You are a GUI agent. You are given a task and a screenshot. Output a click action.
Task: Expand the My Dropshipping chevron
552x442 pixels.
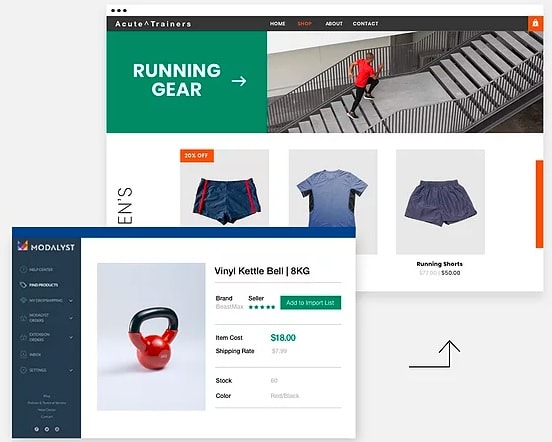(x=71, y=301)
